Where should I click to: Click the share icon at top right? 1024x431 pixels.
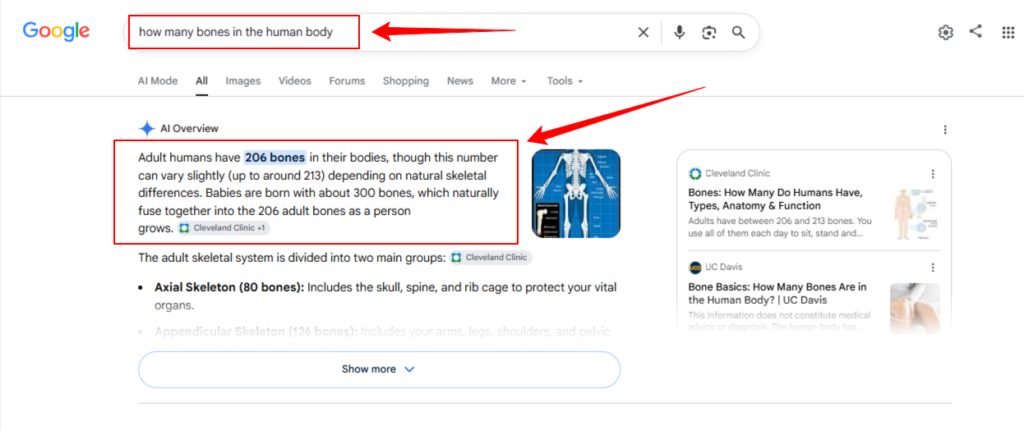(976, 31)
